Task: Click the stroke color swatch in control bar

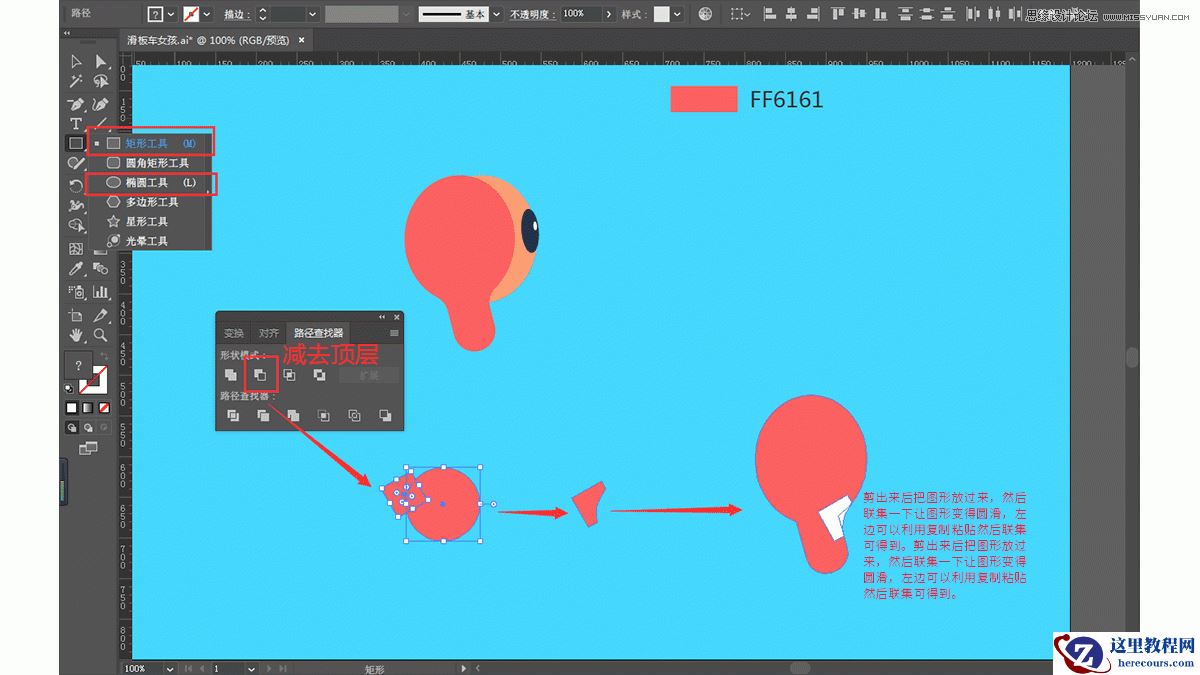Action: (191, 14)
